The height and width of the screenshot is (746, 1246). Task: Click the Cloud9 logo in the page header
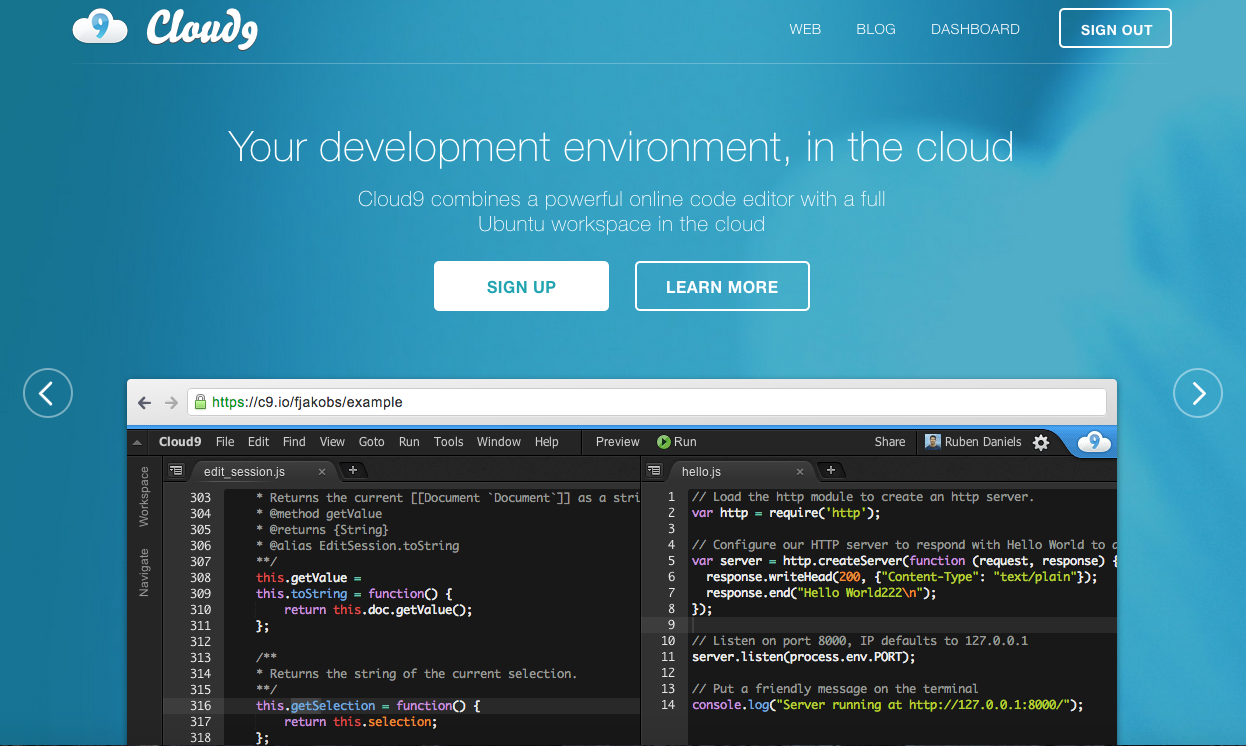coord(165,28)
